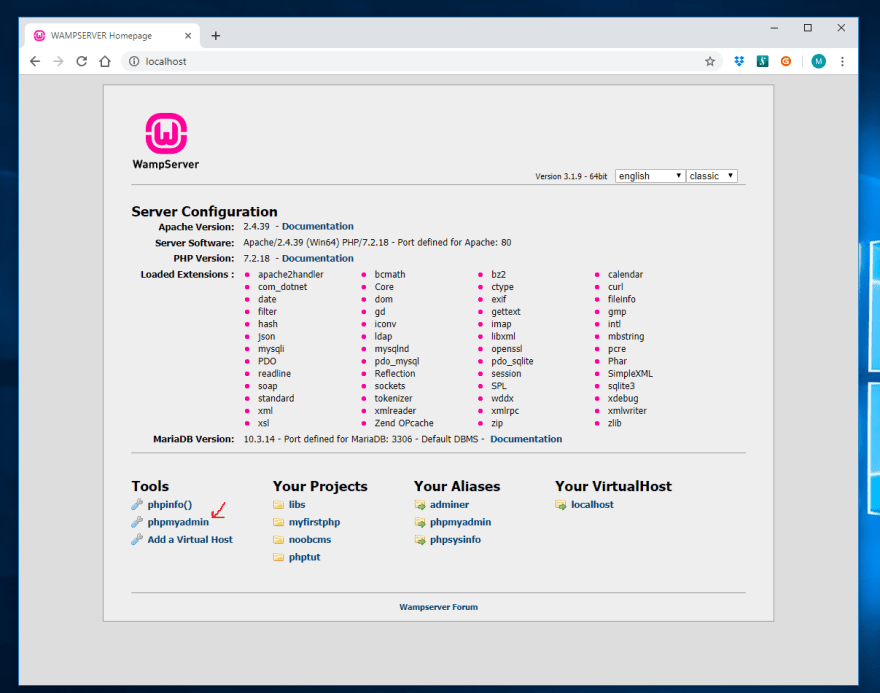Click wrench icon beside Add a Virtual Host

click(x=137, y=539)
